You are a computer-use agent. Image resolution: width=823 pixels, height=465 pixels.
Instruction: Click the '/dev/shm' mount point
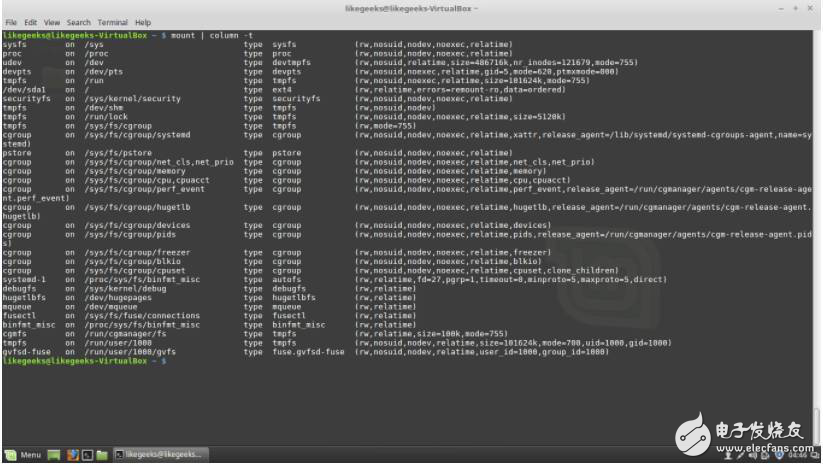[103, 108]
